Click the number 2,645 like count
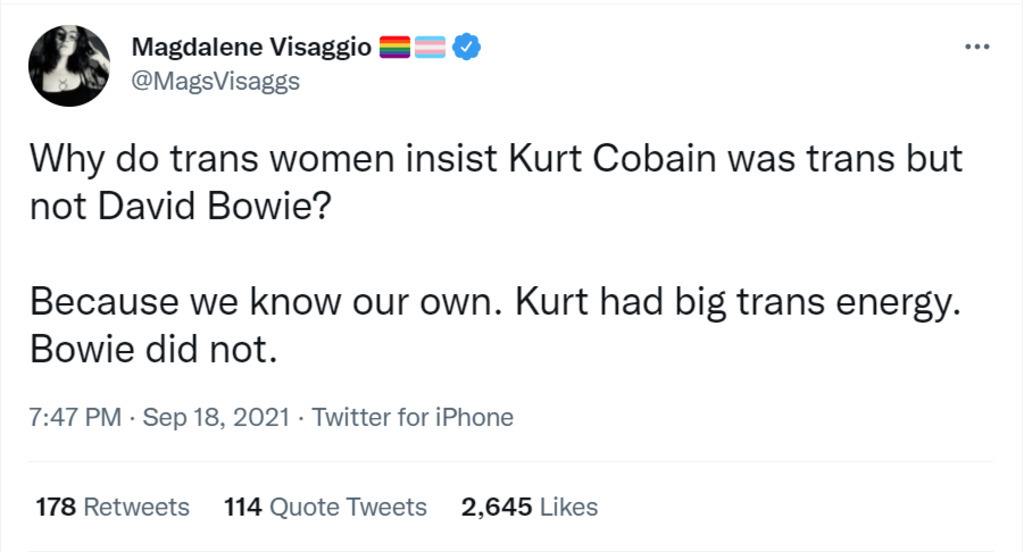 (495, 507)
